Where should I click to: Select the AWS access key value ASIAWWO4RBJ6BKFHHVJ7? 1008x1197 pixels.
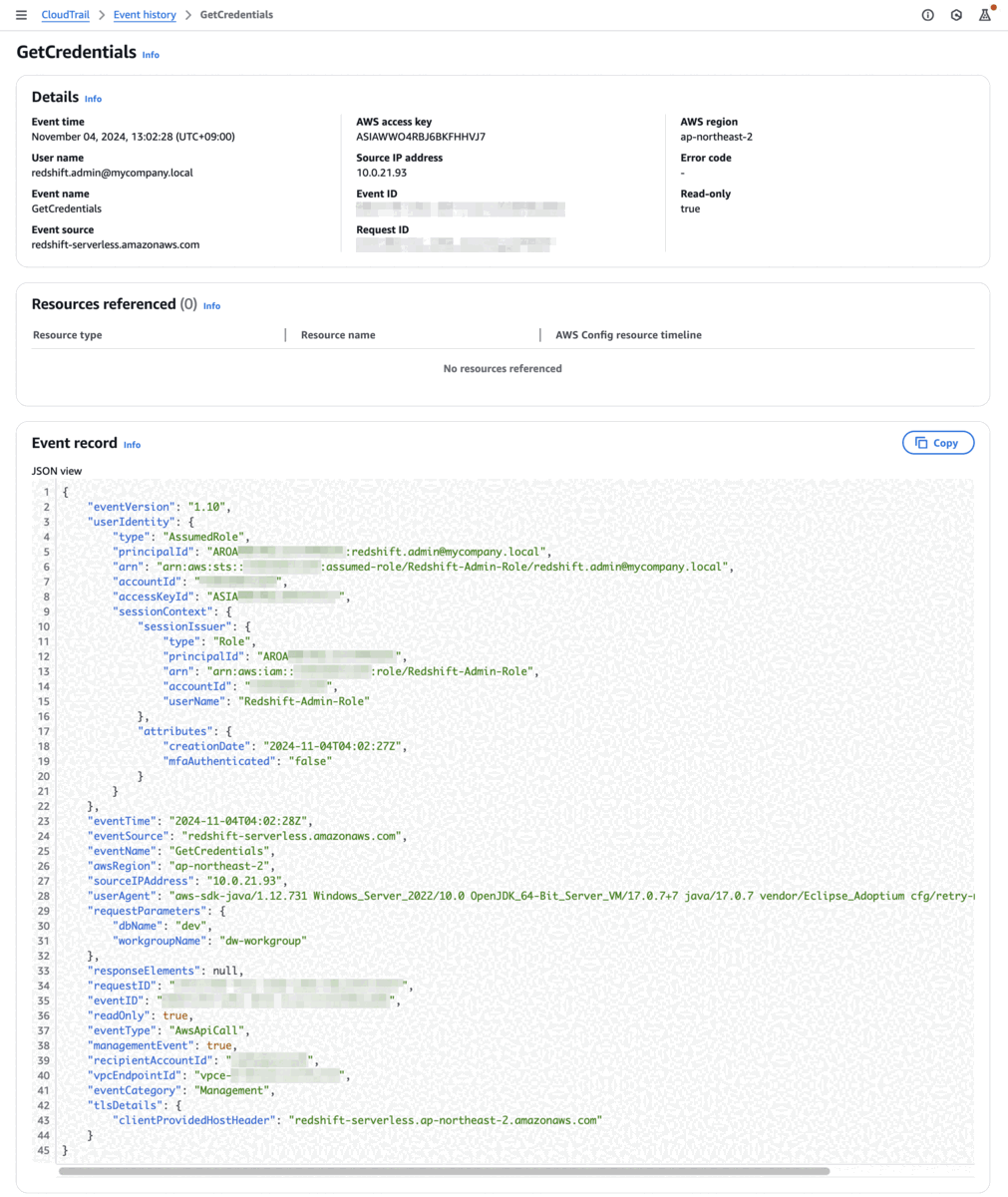point(421,137)
